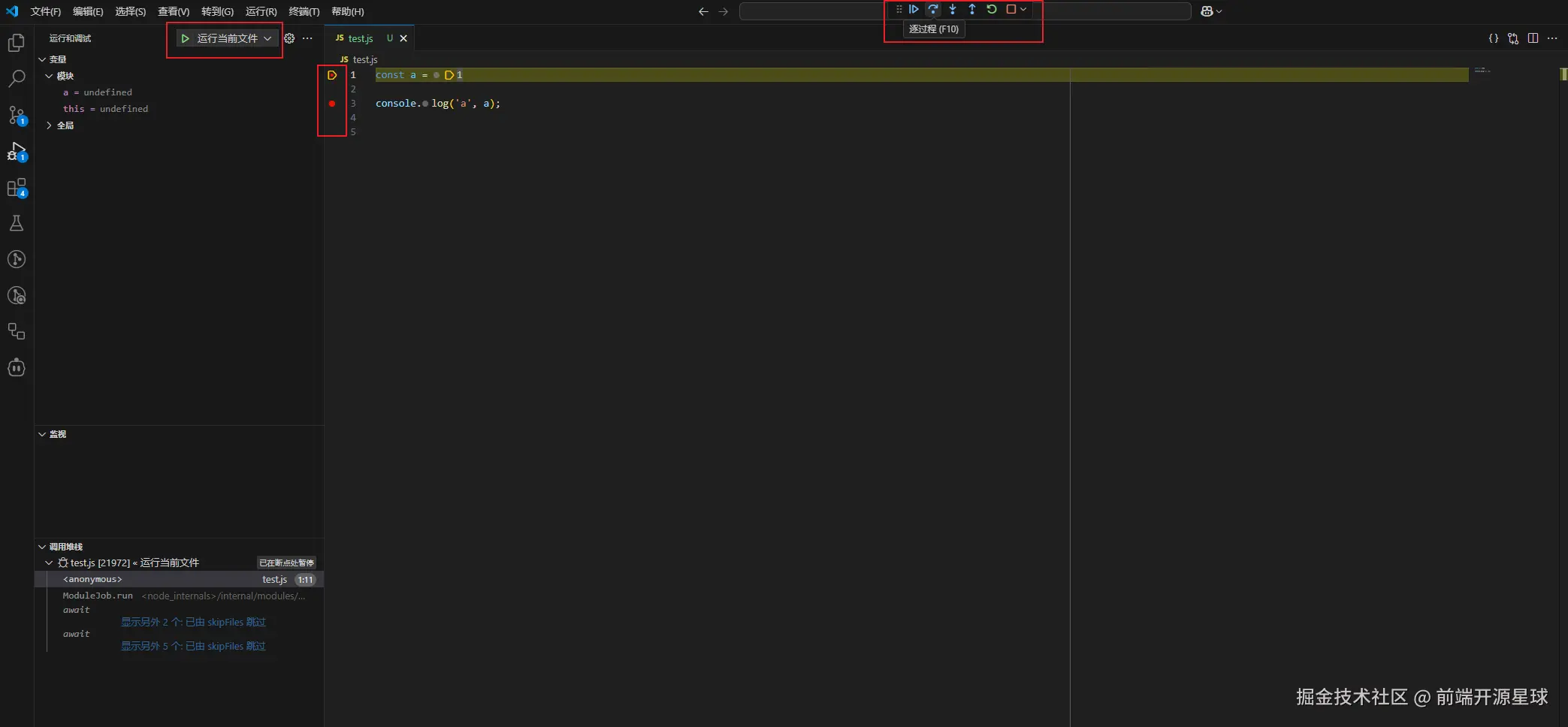Open launch.json with the gear icon

coord(289,38)
